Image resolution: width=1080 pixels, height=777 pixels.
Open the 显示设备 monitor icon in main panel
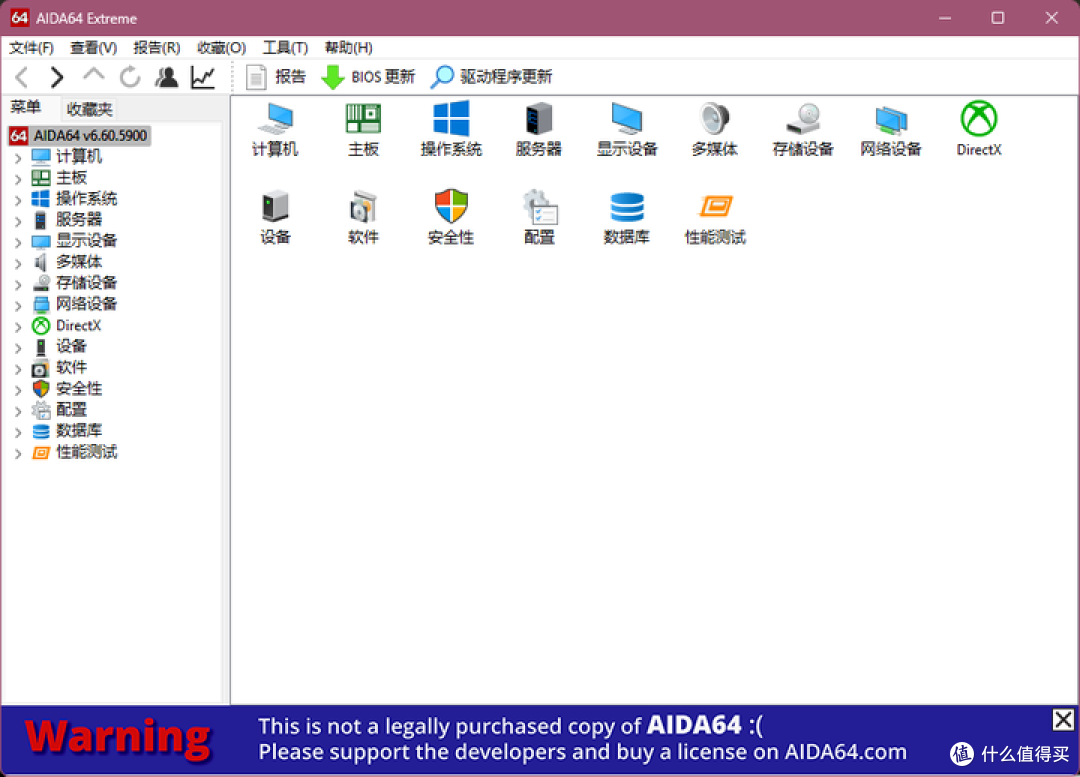627,129
